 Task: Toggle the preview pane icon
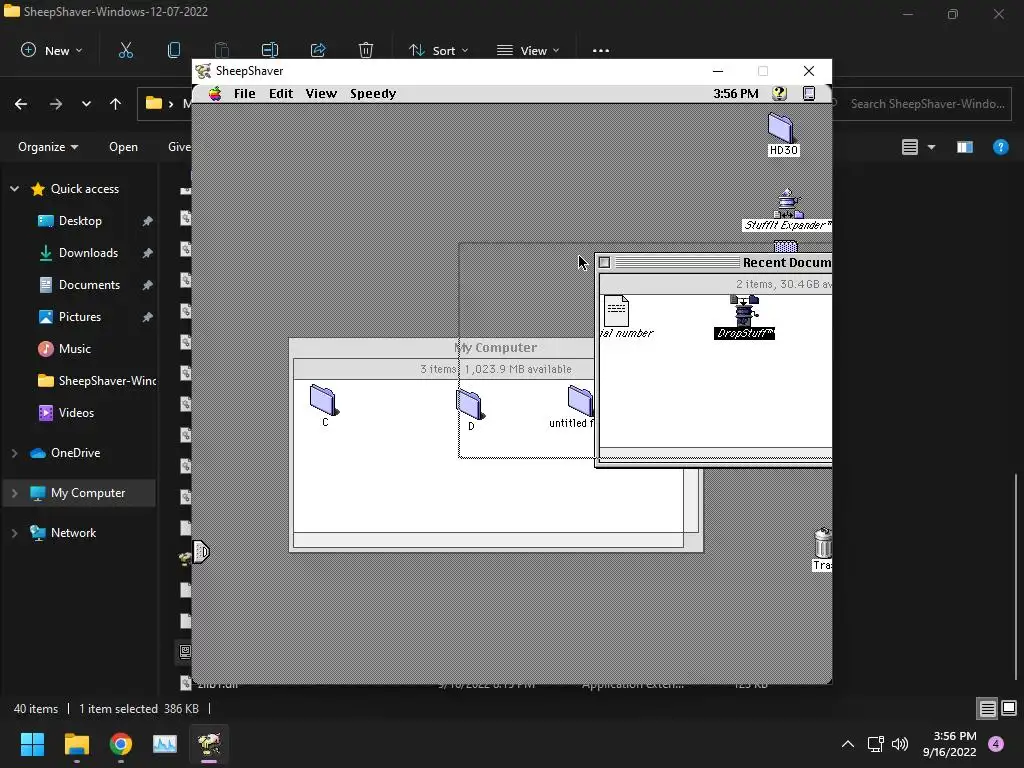[965, 147]
